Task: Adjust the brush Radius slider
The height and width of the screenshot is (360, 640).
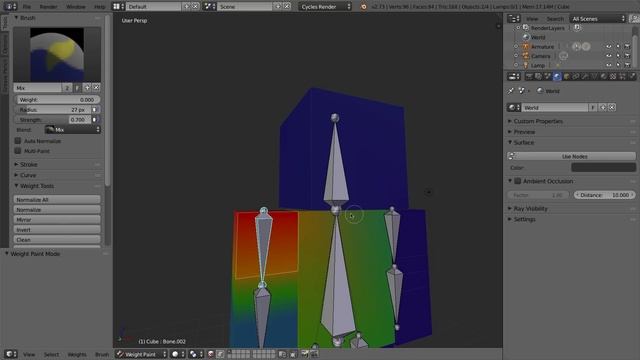Action: pos(53,110)
